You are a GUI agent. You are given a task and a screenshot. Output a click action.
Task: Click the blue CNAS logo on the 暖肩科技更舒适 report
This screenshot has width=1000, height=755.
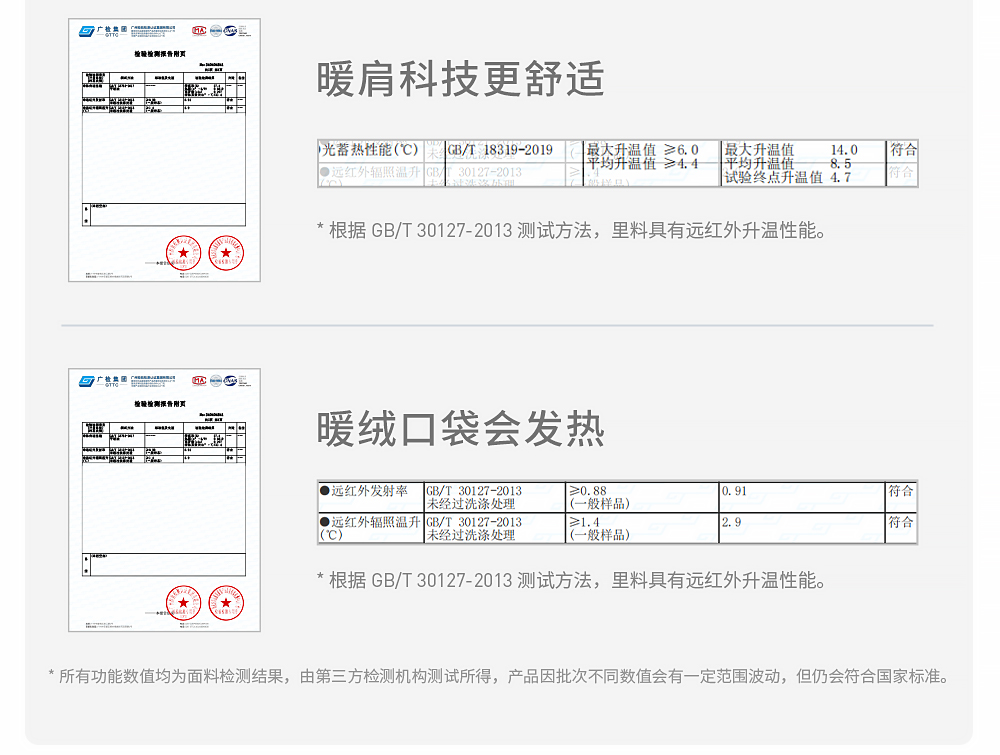(230, 31)
